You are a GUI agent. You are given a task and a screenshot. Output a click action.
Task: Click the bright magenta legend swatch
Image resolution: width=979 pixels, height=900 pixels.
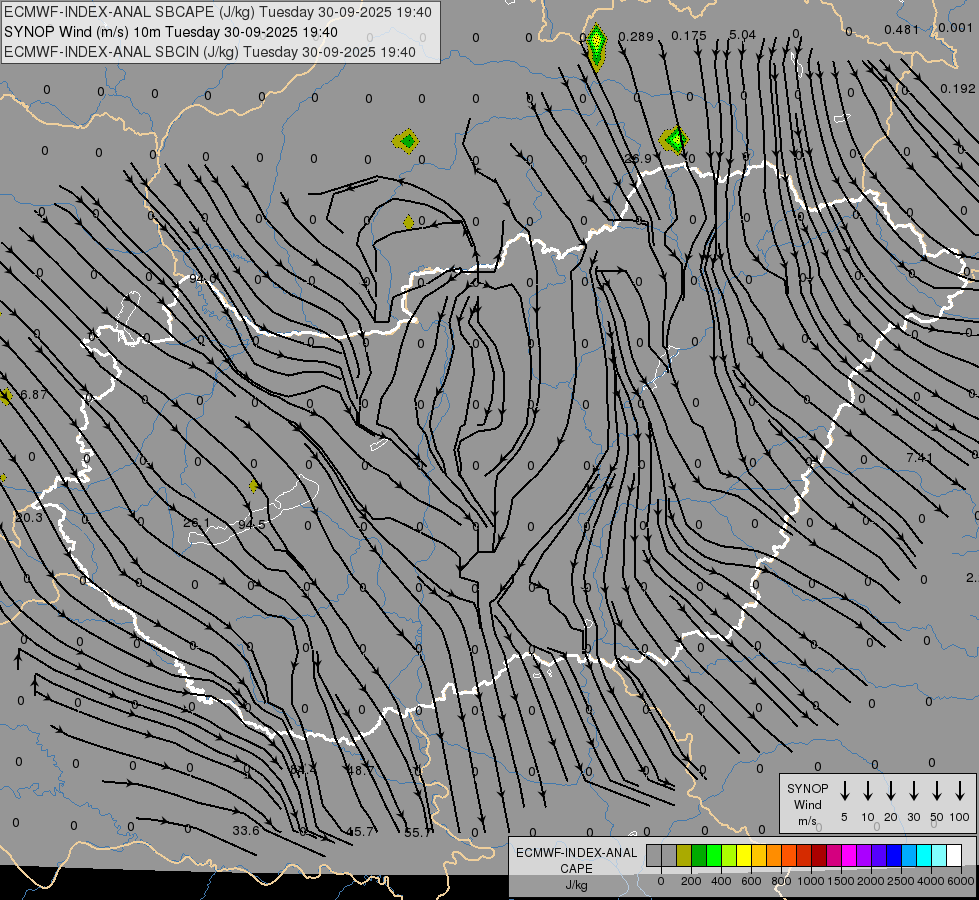(849, 856)
